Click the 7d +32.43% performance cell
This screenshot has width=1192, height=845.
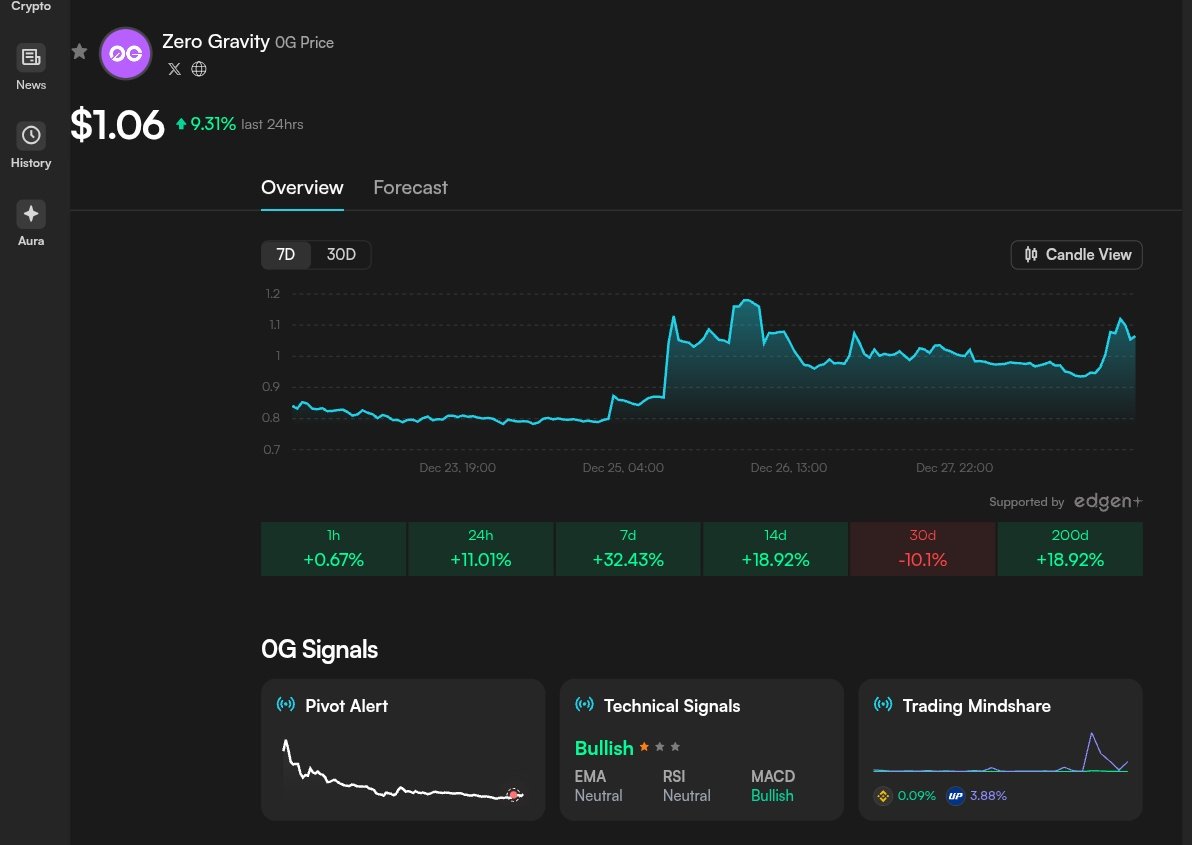[x=627, y=548]
